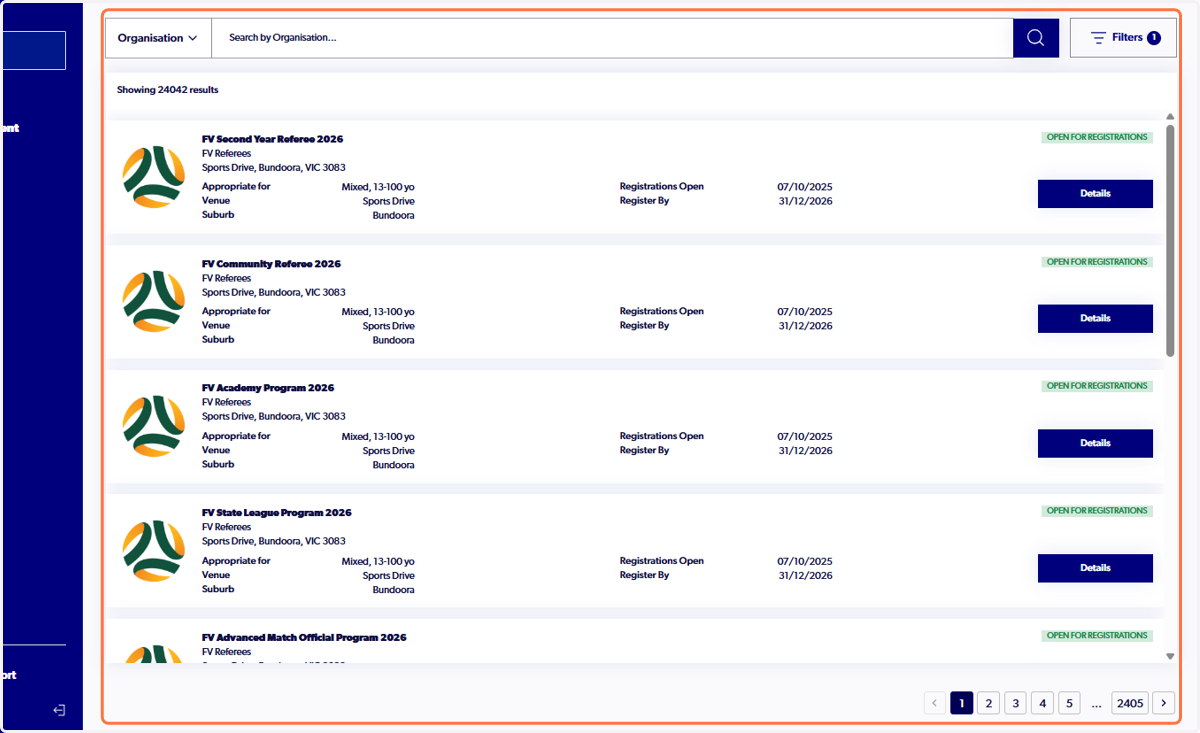Click the magnifier search button
1200x733 pixels.
(x=1035, y=38)
